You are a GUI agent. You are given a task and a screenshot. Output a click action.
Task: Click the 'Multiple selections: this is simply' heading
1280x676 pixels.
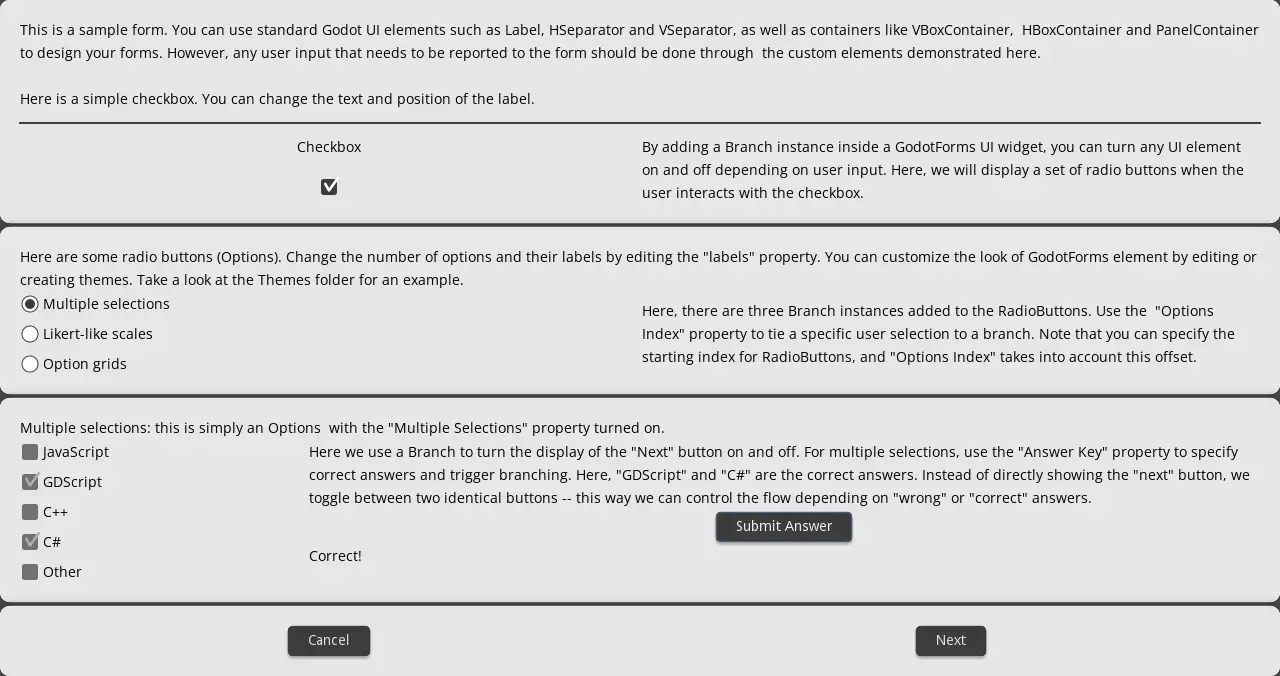click(342, 428)
